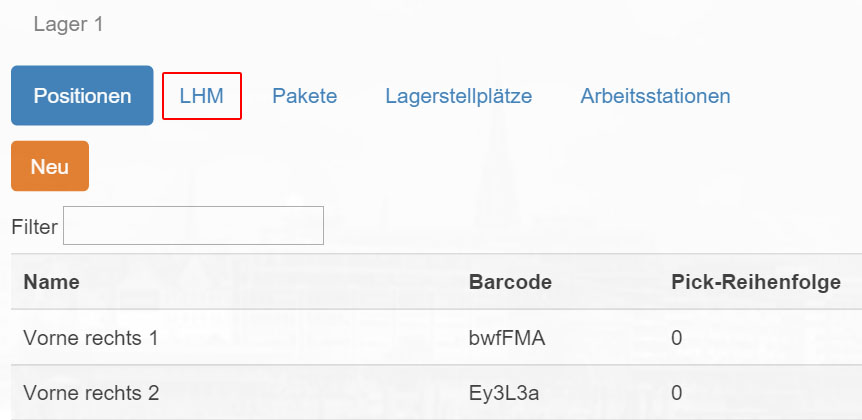This screenshot has height=420, width=862.
Task: Go to the Arbeitsstationen tab
Action: point(655,96)
